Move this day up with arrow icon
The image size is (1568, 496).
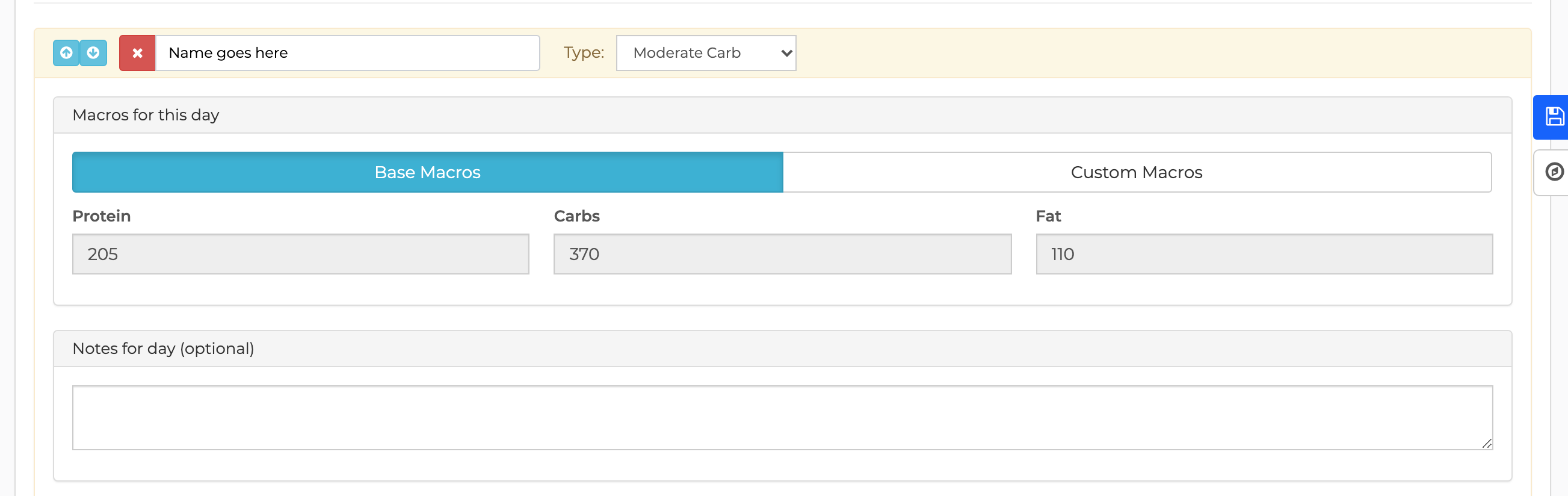point(66,53)
